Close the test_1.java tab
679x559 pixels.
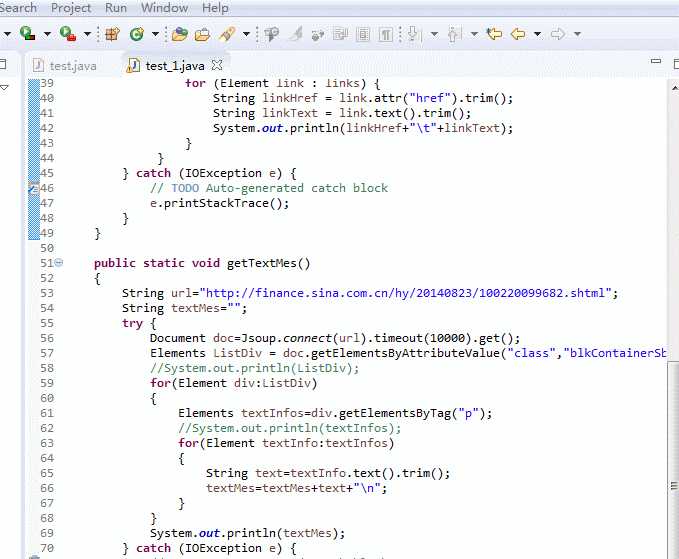click(x=217, y=65)
